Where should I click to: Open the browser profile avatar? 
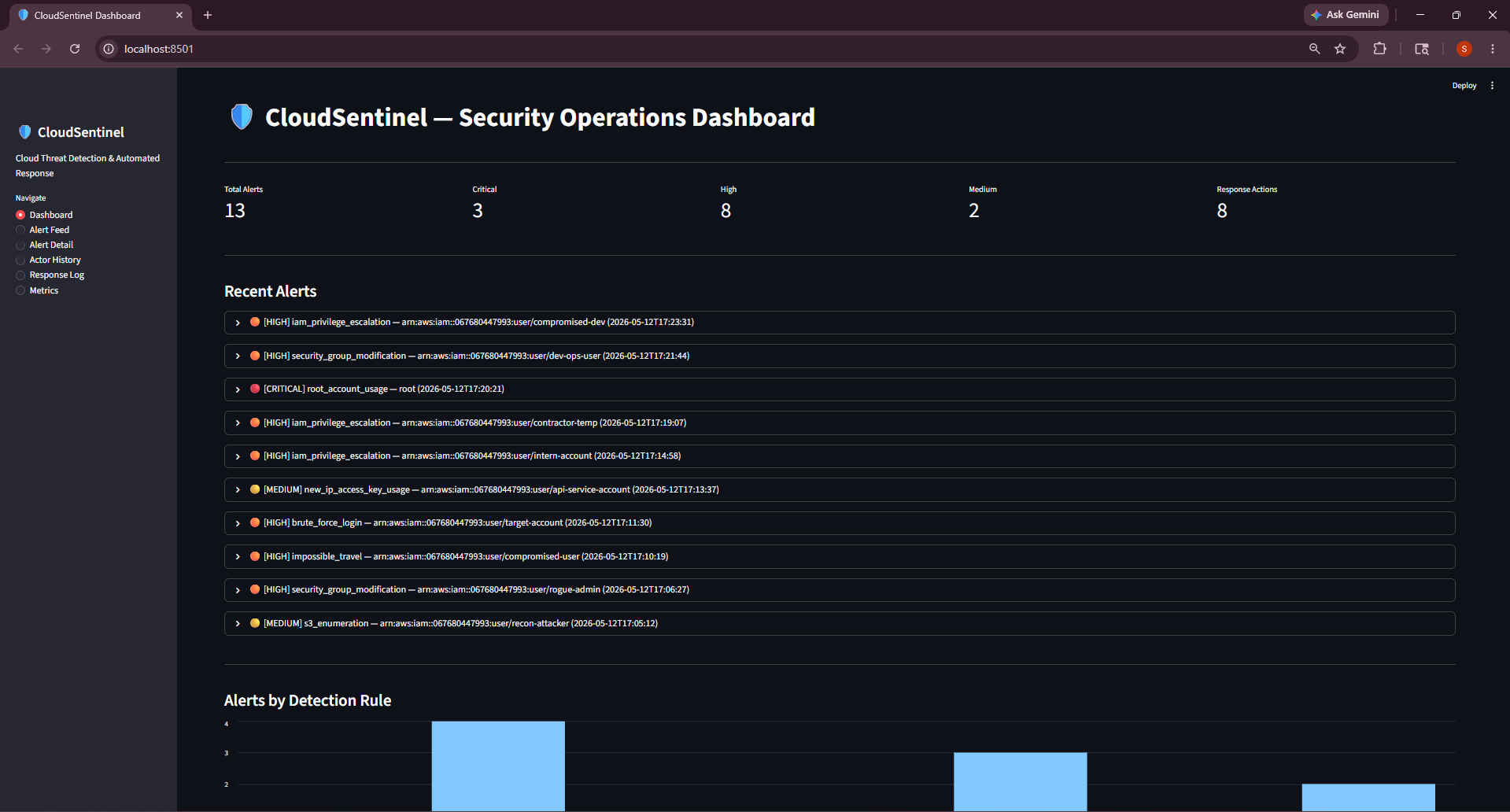coord(1464,49)
